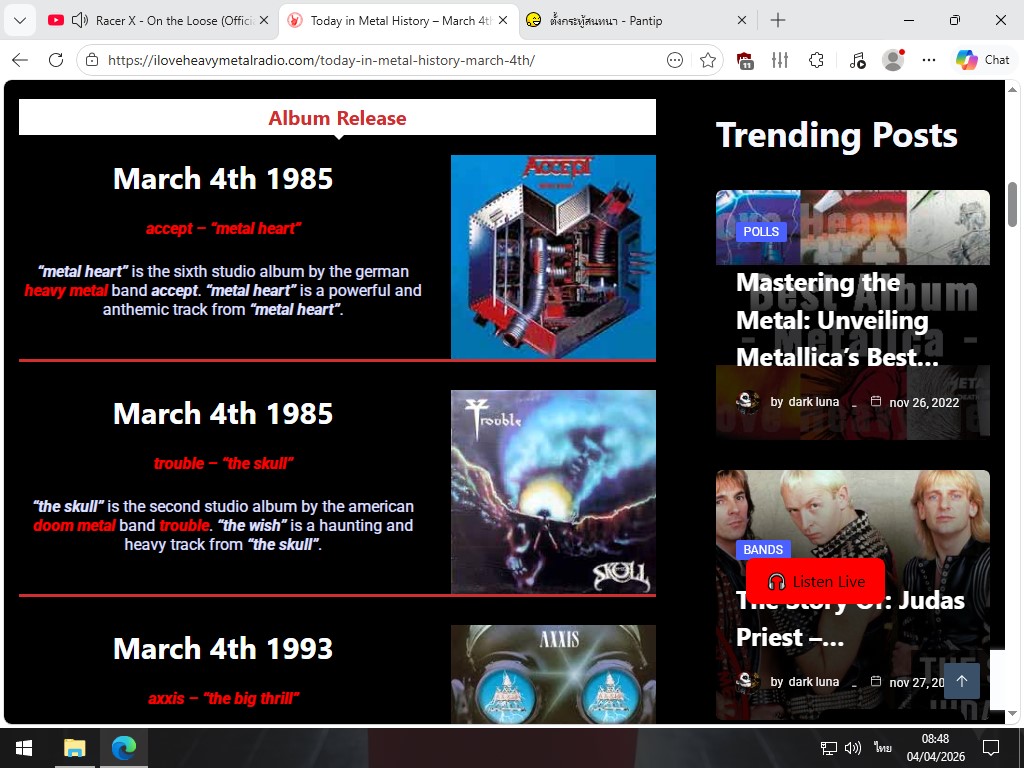
Task: Click the Trending Posts heading
Action: pyautogui.click(x=837, y=136)
